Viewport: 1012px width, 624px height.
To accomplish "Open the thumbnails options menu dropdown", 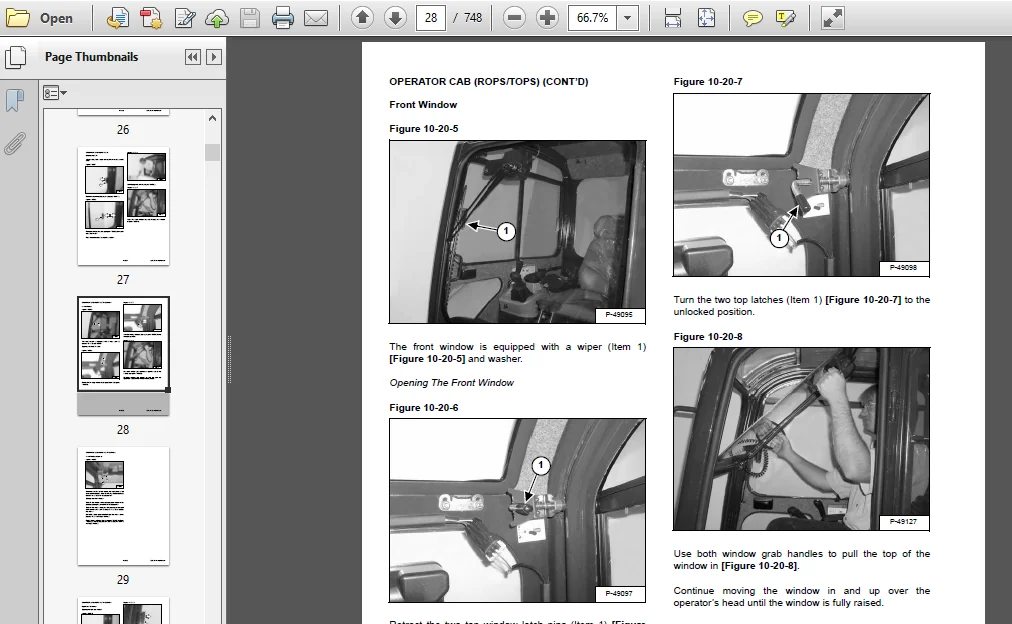I will pyautogui.click(x=55, y=93).
